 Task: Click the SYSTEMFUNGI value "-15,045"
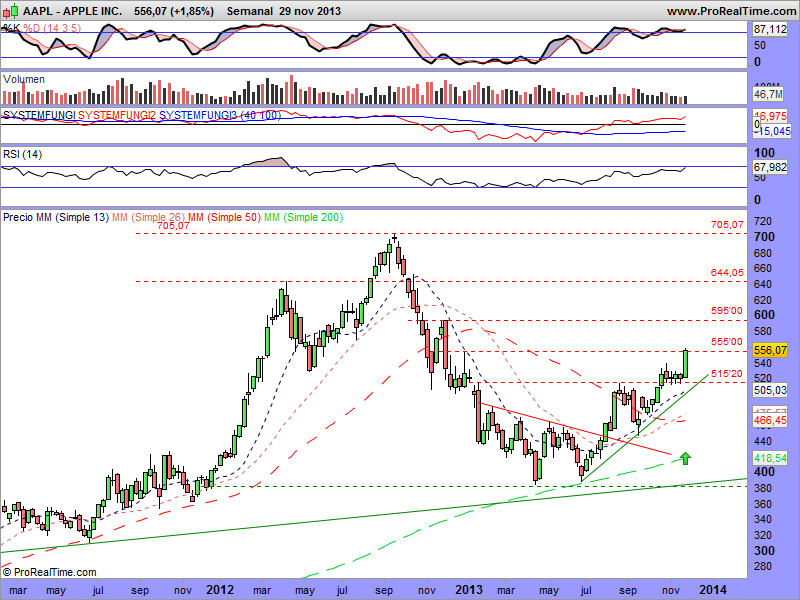coord(772,131)
